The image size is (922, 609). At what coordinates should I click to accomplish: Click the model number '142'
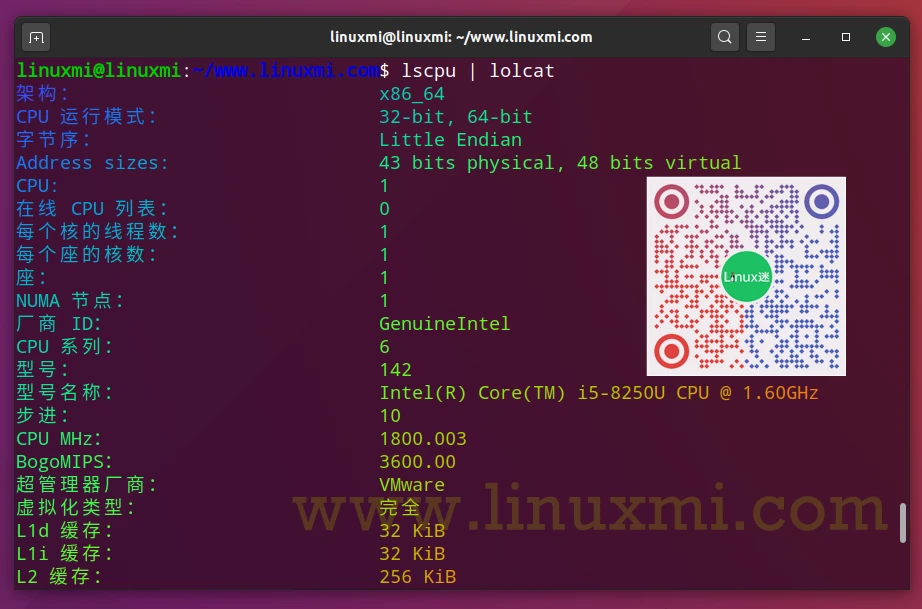click(x=395, y=370)
